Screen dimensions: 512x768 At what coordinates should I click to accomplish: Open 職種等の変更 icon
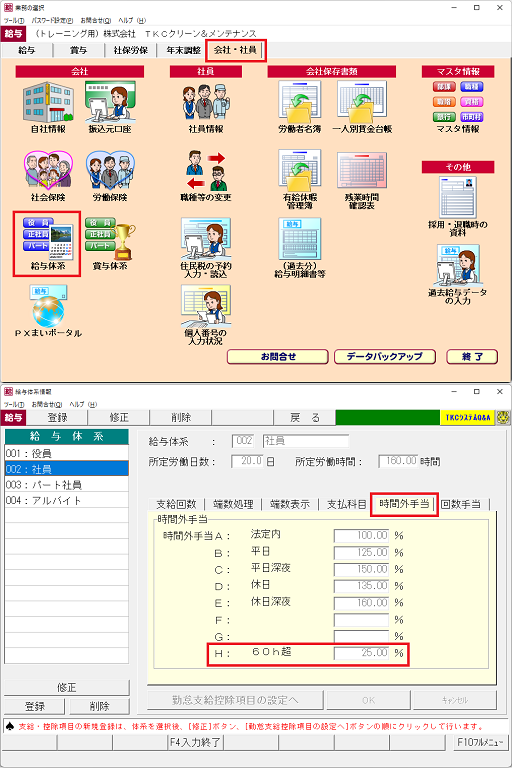point(206,171)
